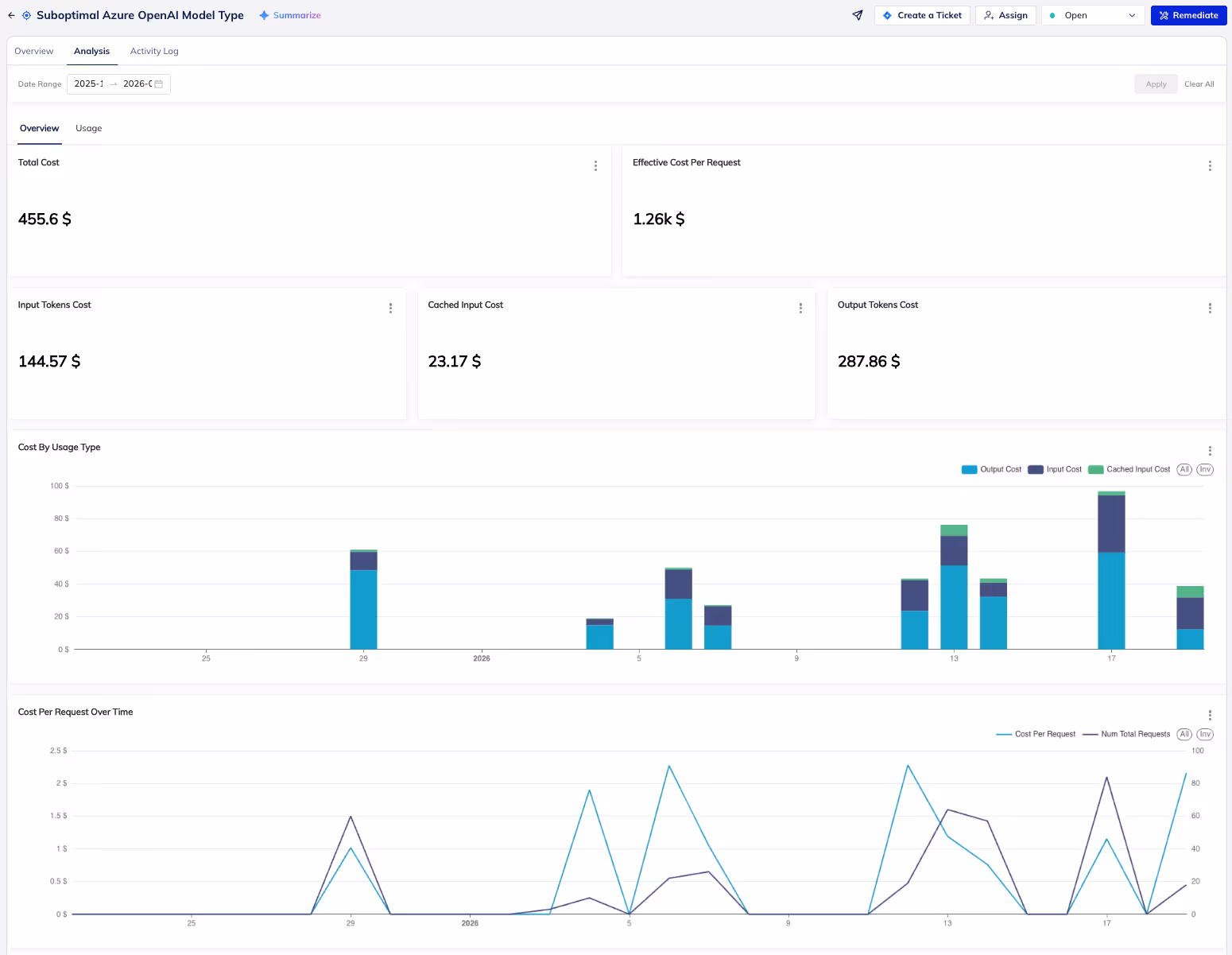Open the Usage sub-tab
This screenshot has height=955, width=1232.
tap(88, 128)
